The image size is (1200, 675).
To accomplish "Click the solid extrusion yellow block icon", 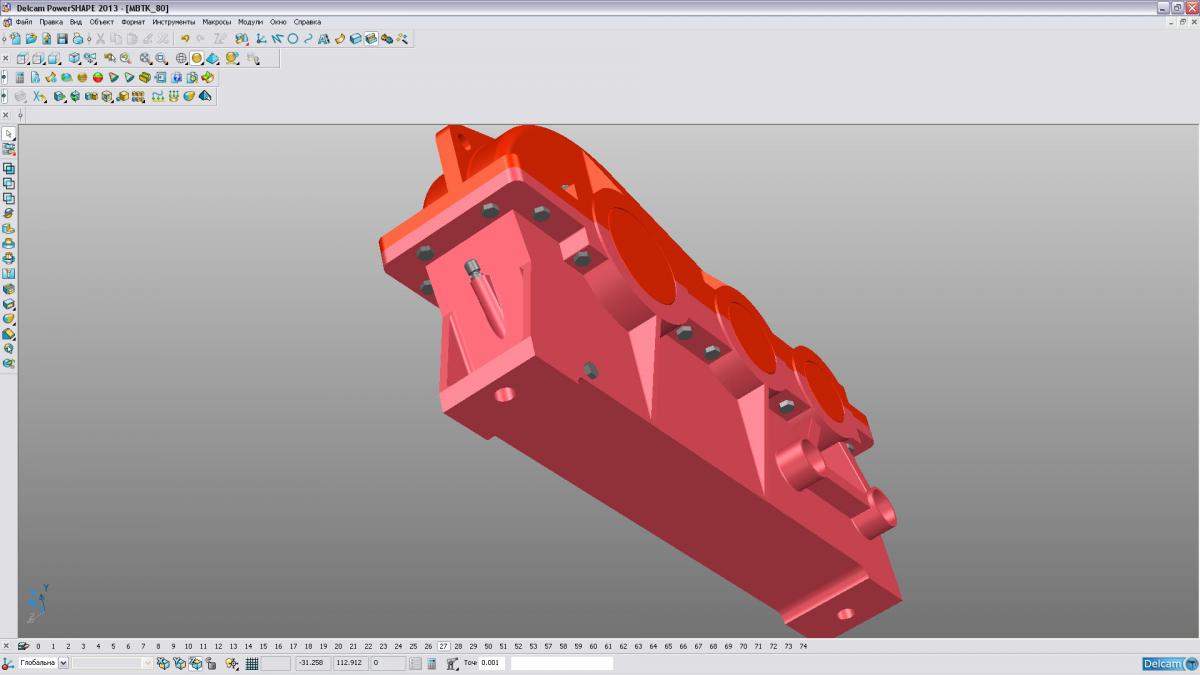I will (145, 77).
